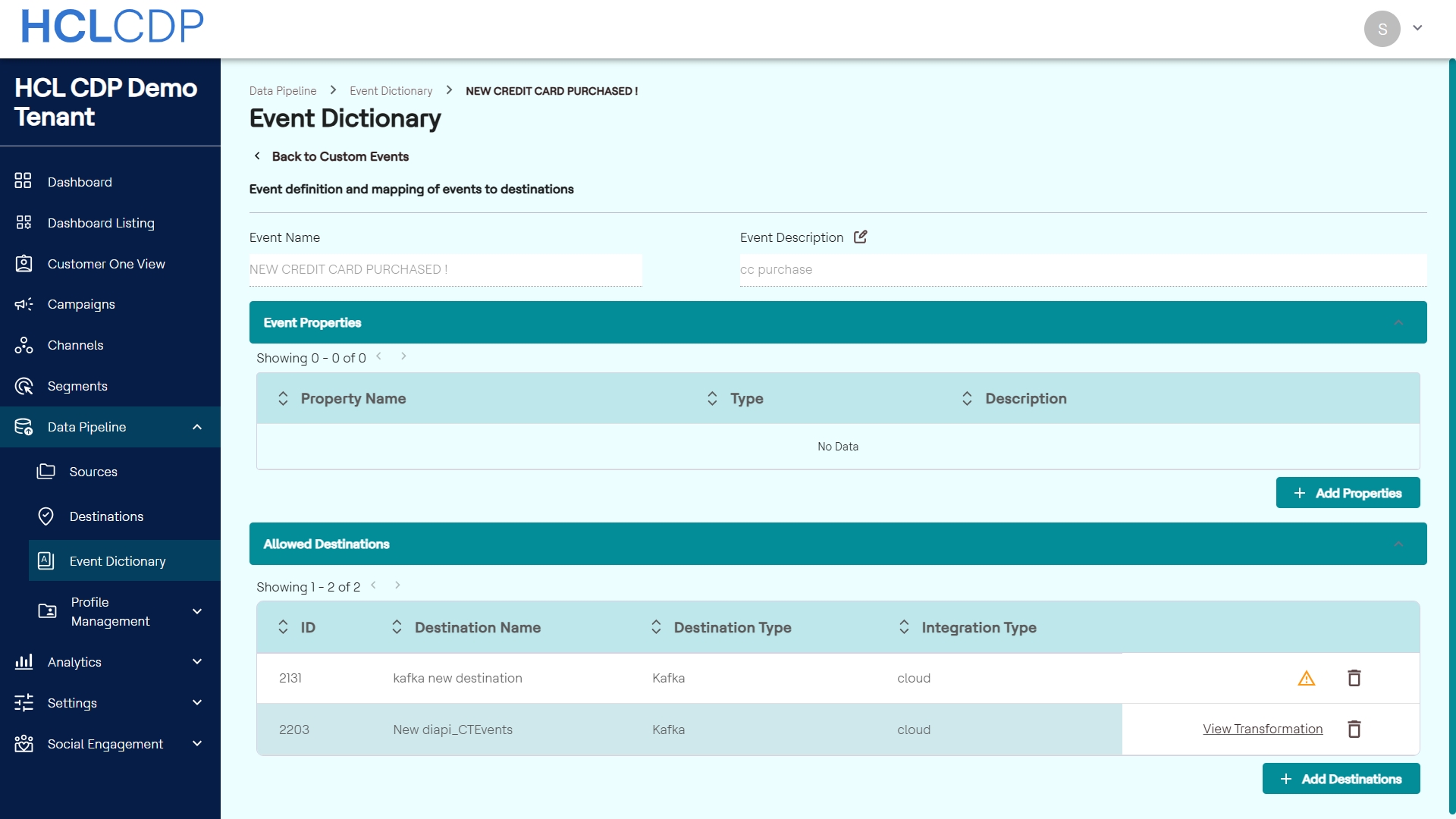The image size is (1456, 819).
Task: Click the user avatar S icon
Action: click(x=1382, y=29)
